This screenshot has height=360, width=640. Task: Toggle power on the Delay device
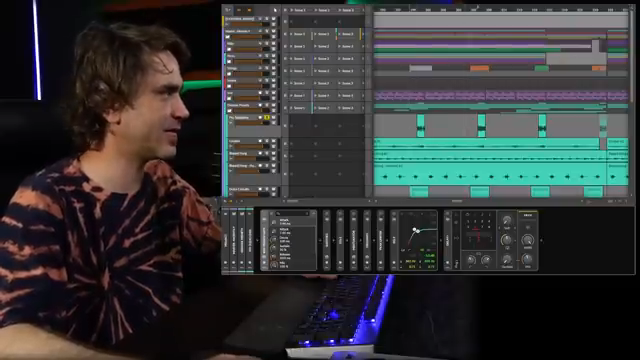point(448,219)
